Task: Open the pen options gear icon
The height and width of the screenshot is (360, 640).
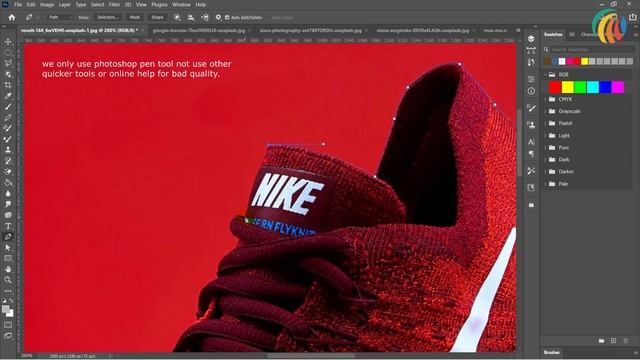Action: [x=218, y=18]
